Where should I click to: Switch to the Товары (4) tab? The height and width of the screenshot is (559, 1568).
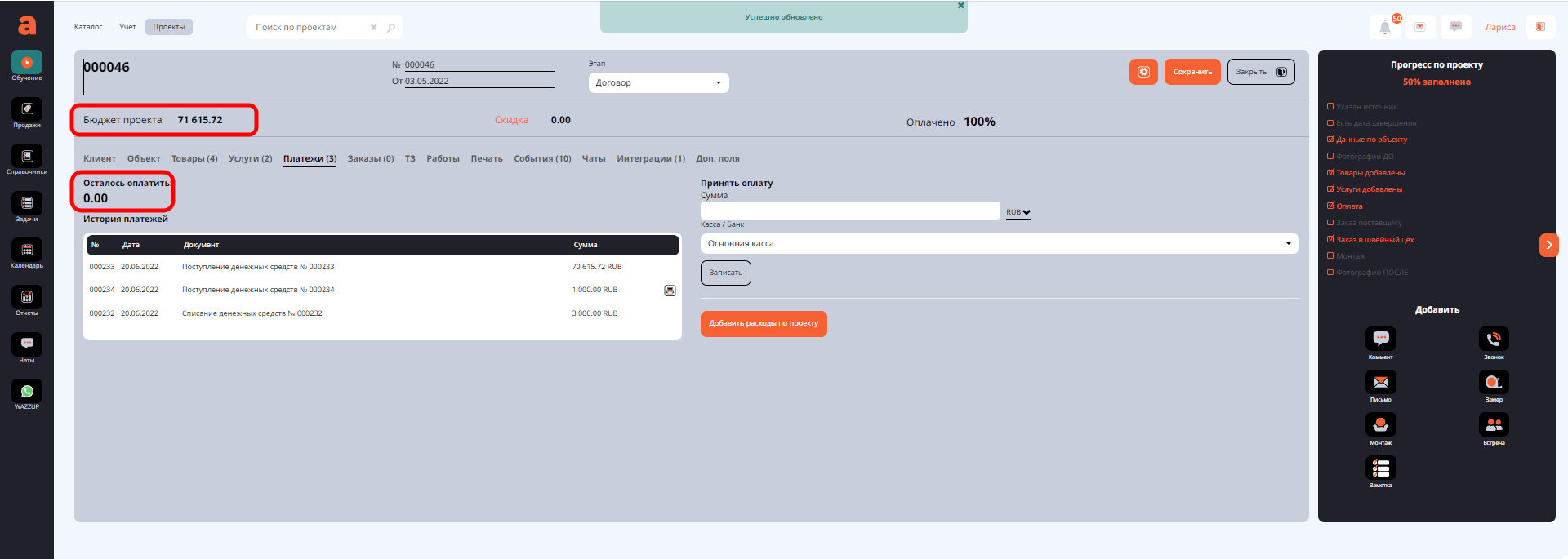pyautogui.click(x=194, y=158)
